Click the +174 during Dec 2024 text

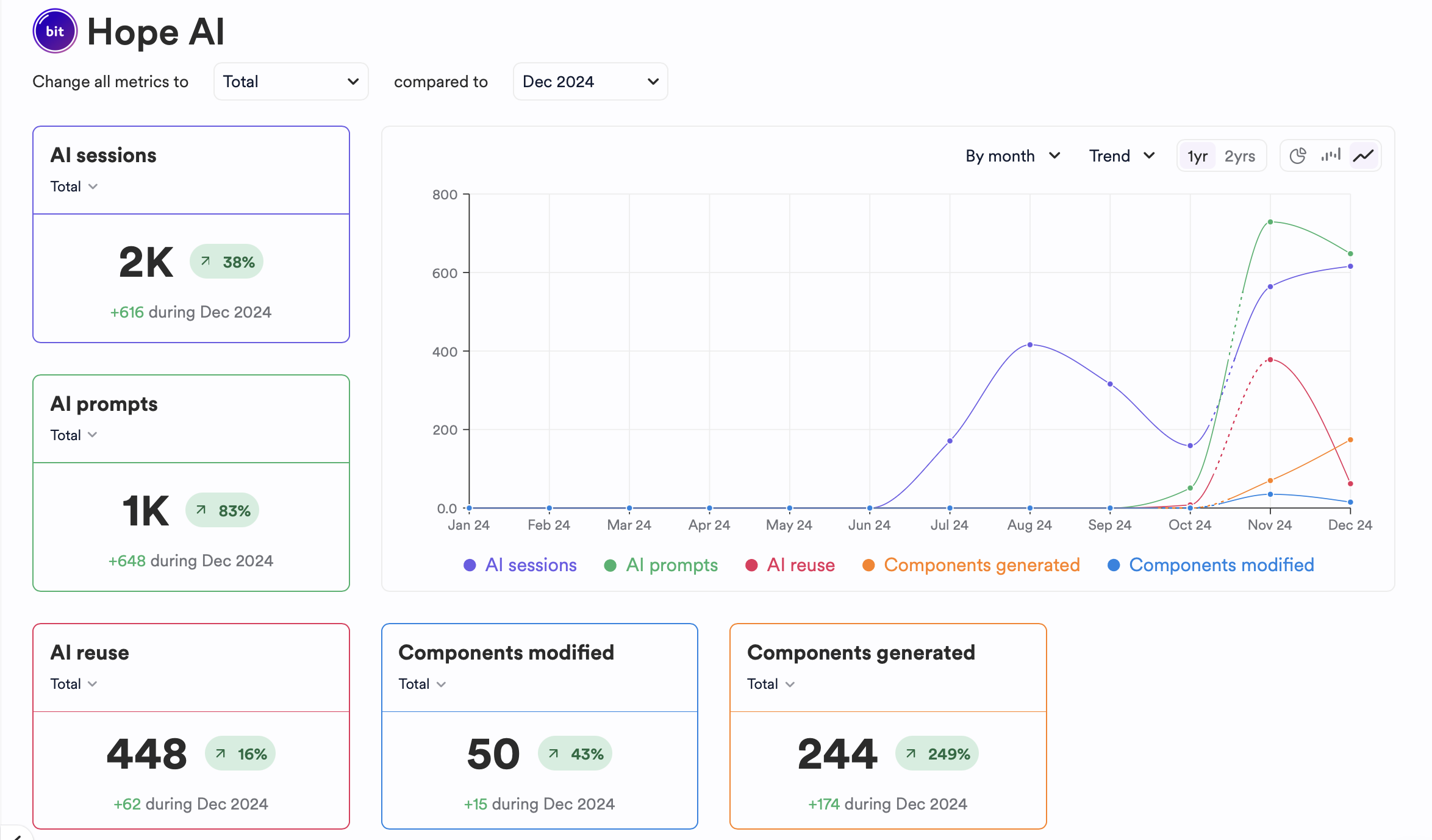[x=887, y=804]
